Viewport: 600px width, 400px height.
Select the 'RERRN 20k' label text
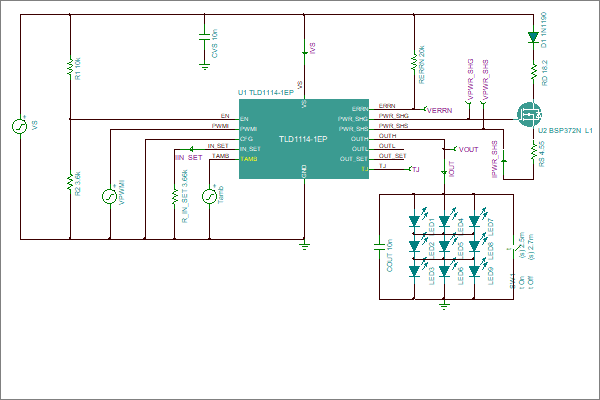(421, 65)
